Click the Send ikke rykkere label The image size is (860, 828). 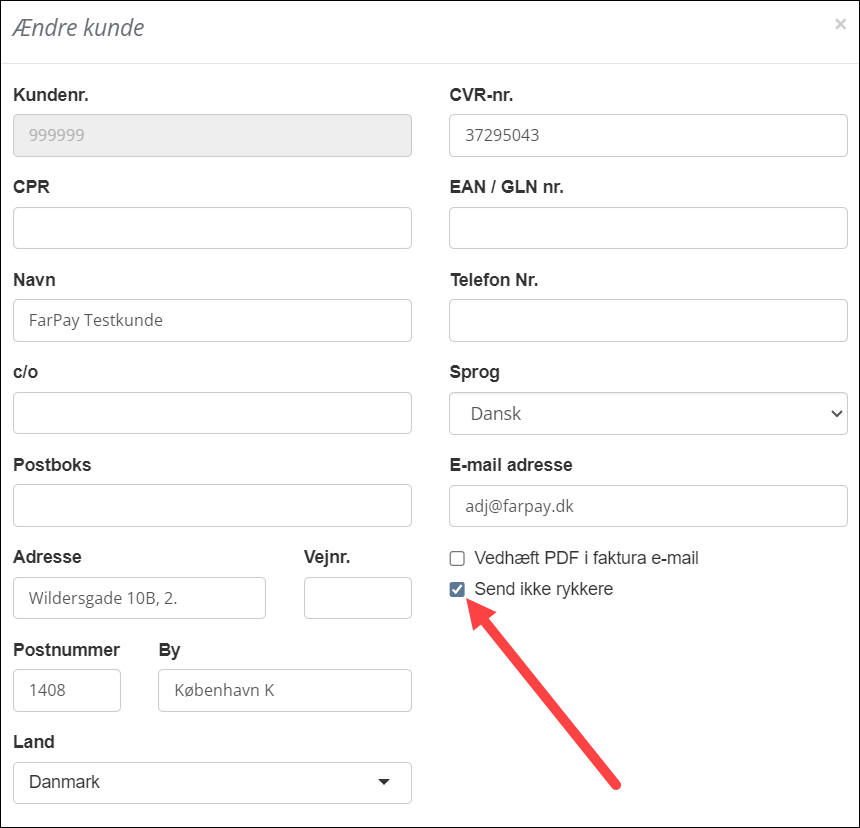click(x=543, y=589)
